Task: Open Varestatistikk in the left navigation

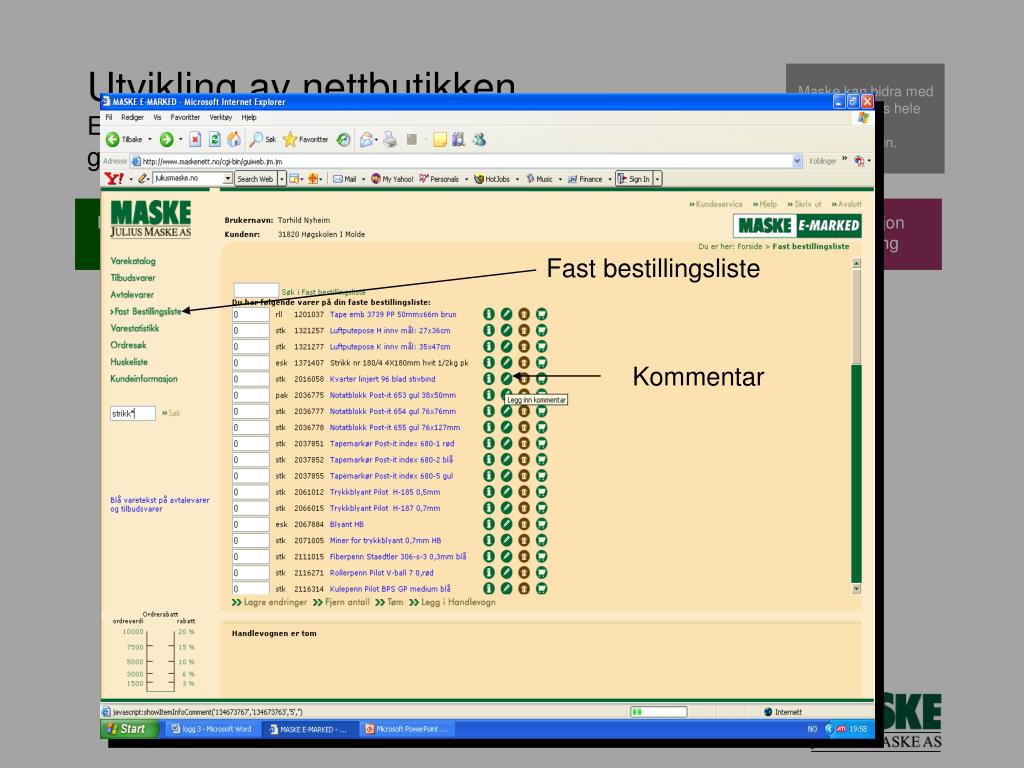Action: [135, 328]
